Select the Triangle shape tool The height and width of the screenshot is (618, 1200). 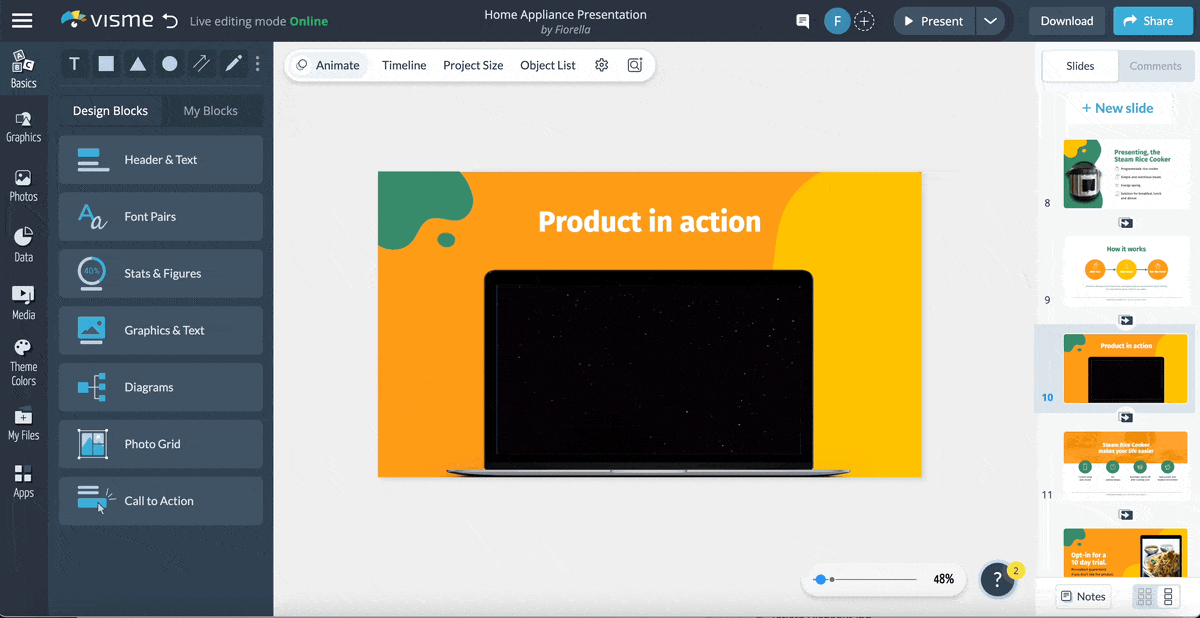138,63
